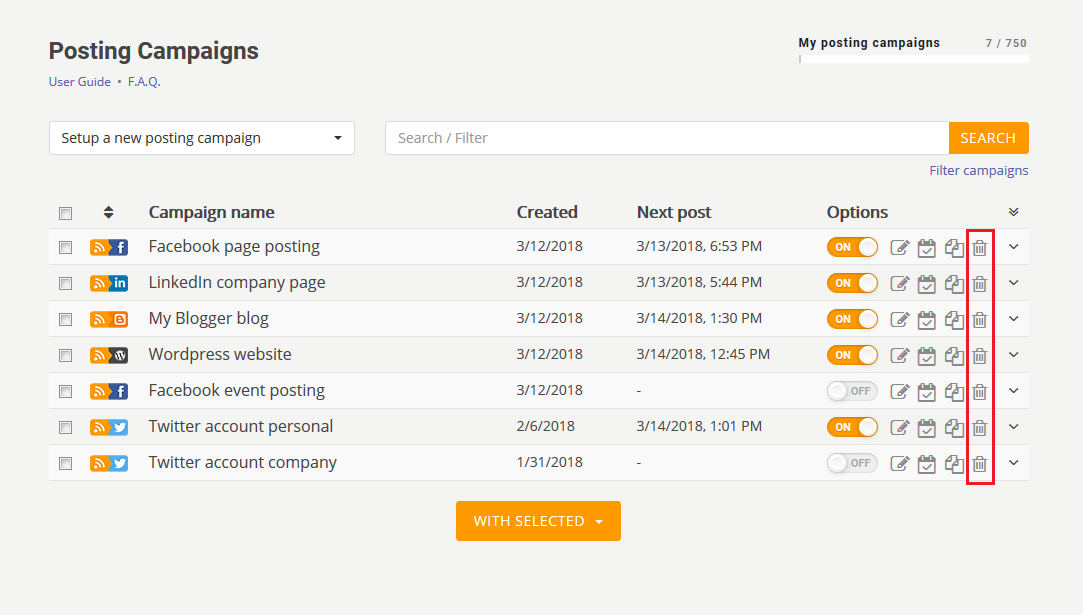1083x615 pixels.
Task: Expand the LinkedIn company page row
Action: tap(1013, 283)
